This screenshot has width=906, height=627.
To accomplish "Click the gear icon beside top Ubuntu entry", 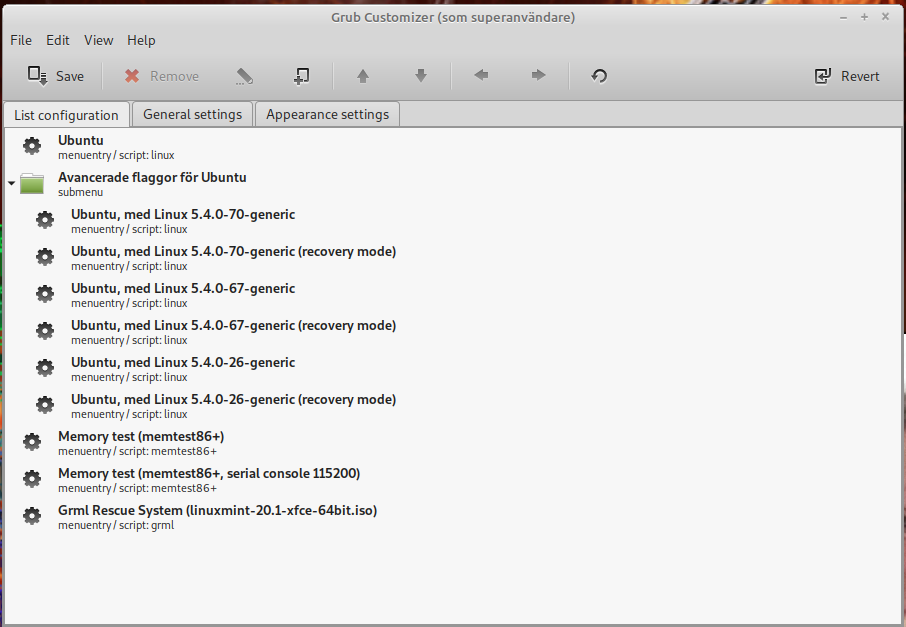I will coord(32,146).
